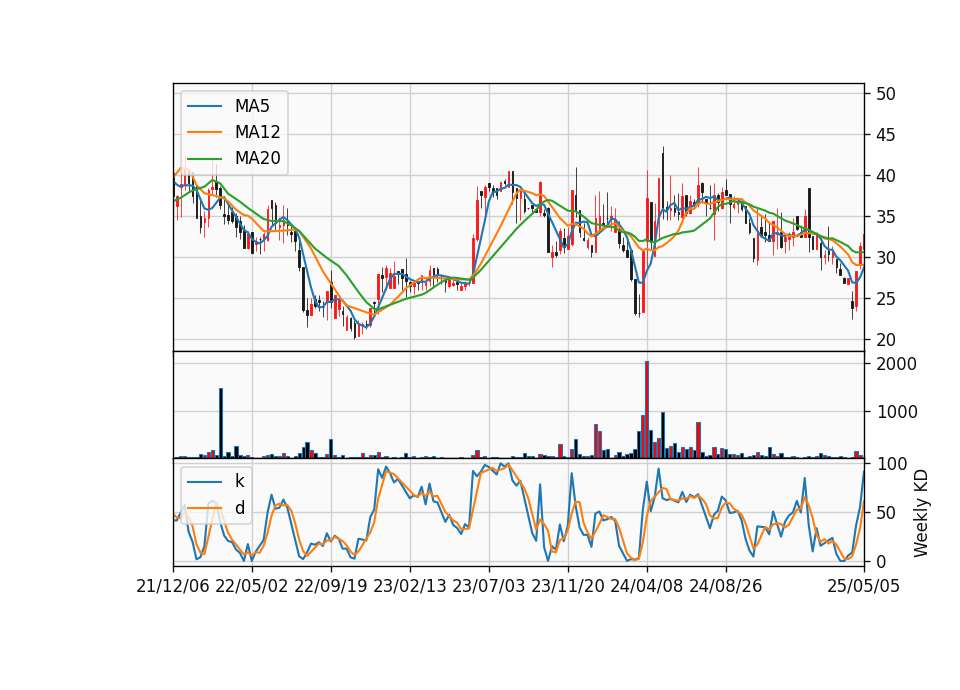Click the price axis value 50
960x690 pixels.
(x=885, y=94)
